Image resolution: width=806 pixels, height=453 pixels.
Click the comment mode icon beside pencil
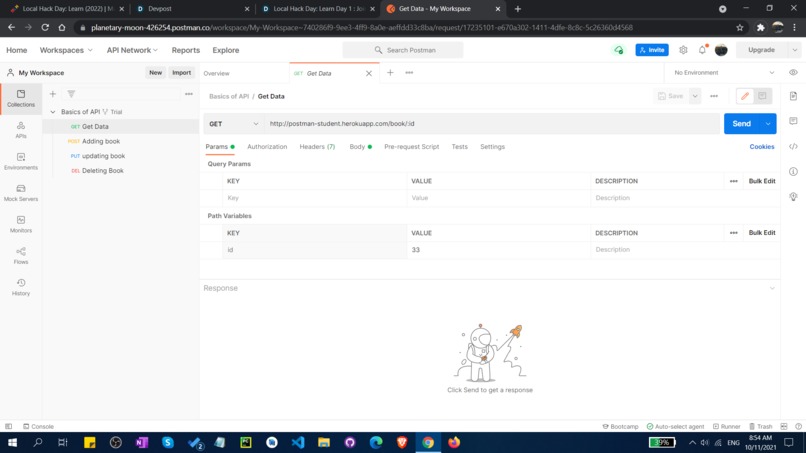(762, 96)
